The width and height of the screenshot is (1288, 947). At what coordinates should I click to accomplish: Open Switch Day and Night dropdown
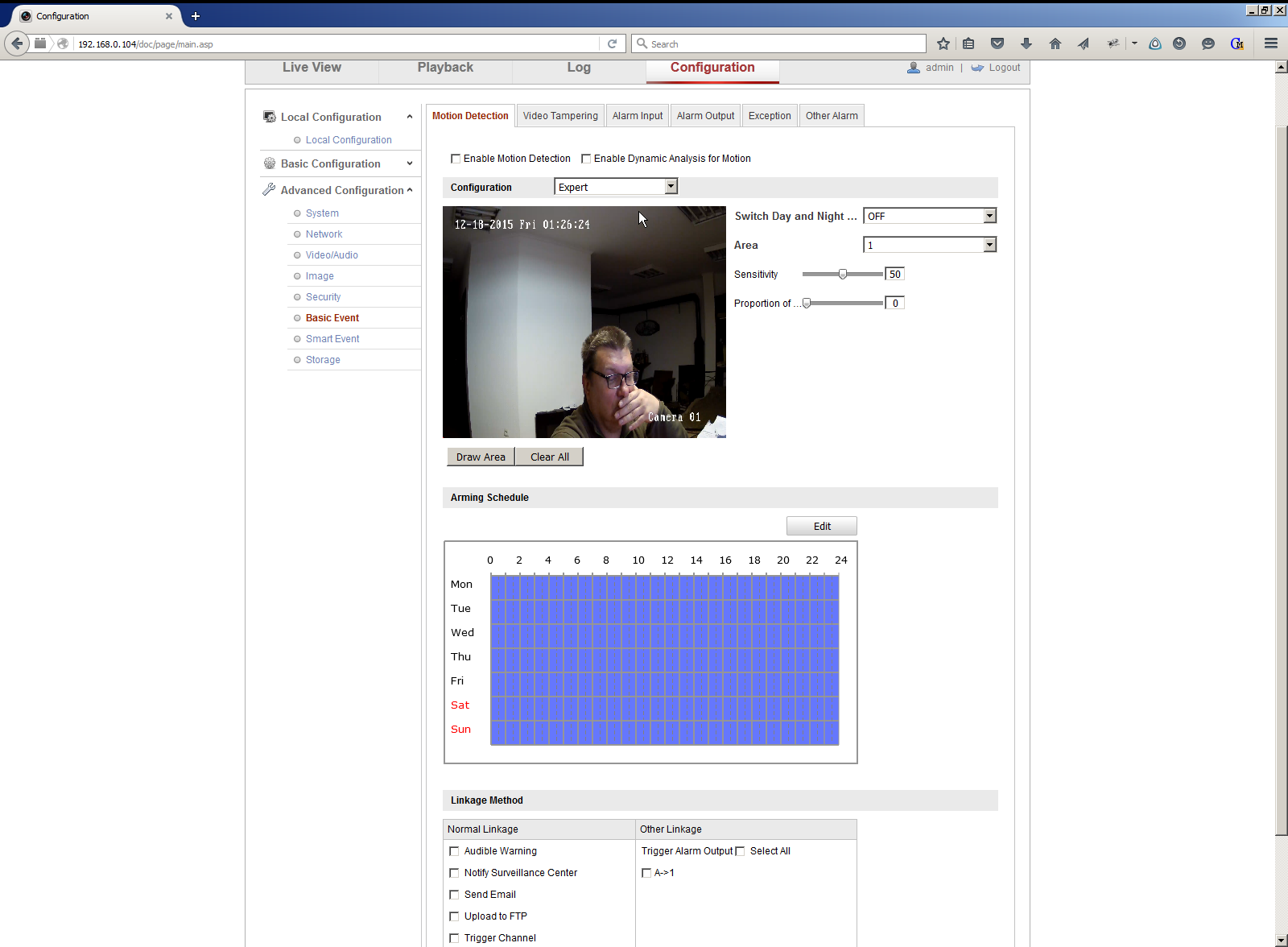930,216
